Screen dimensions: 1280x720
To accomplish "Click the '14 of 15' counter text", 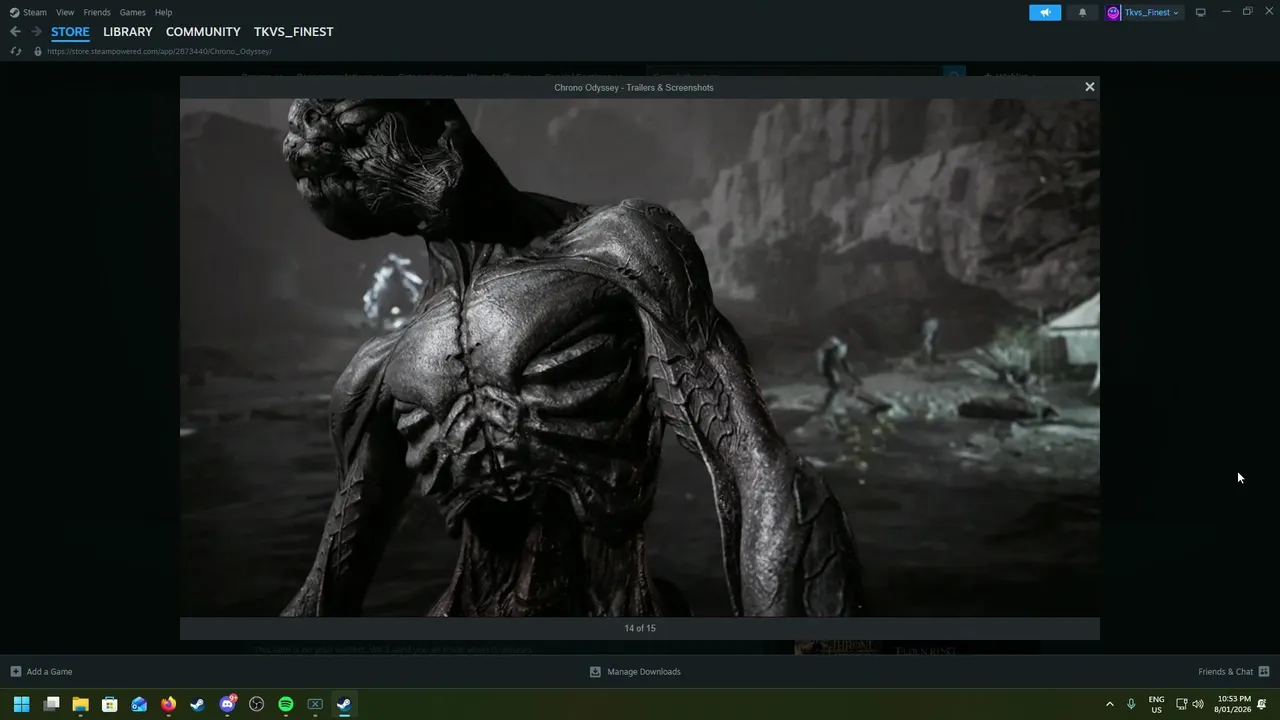I will pyautogui.click(x=640, y=628).
